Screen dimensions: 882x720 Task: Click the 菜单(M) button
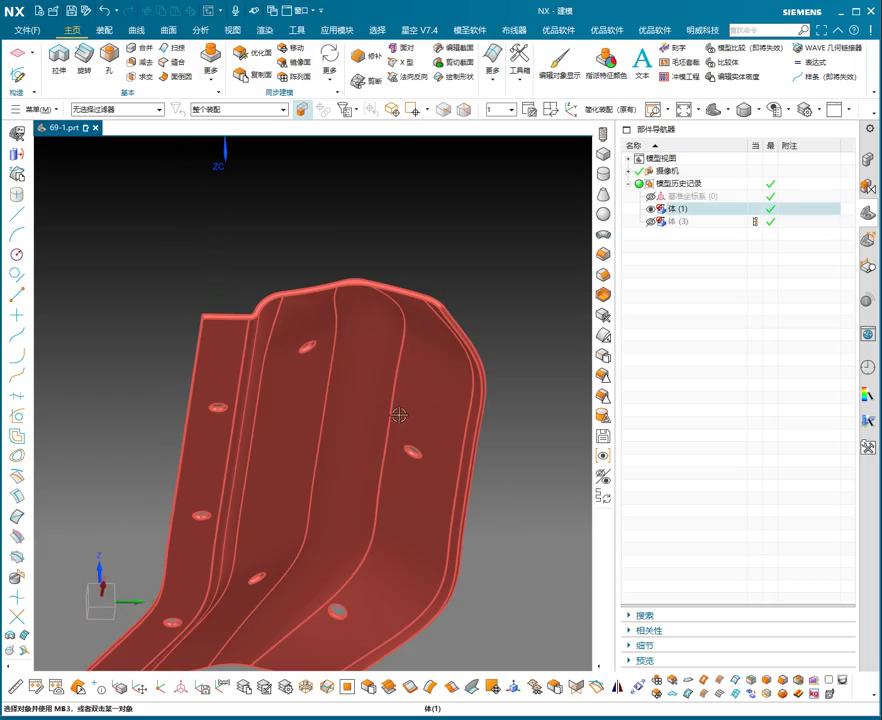pos(38,109)
